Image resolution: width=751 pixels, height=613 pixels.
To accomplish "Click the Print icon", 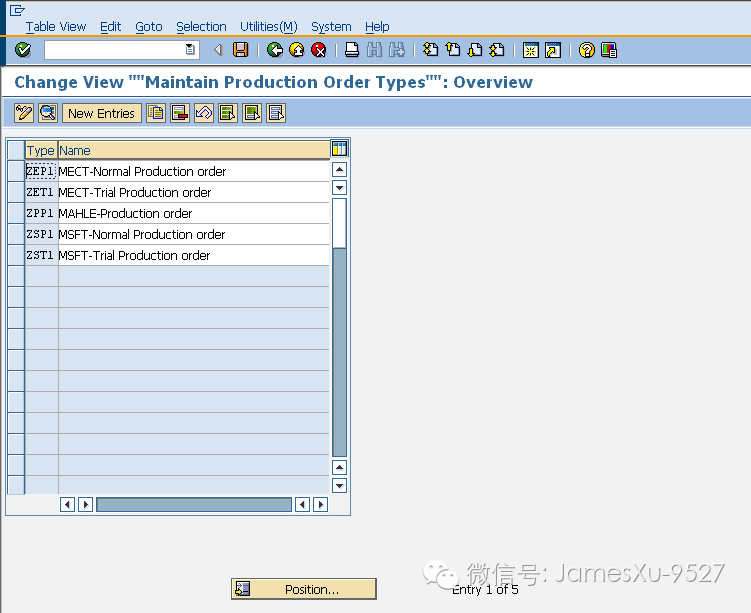I will tap(352, 49).
